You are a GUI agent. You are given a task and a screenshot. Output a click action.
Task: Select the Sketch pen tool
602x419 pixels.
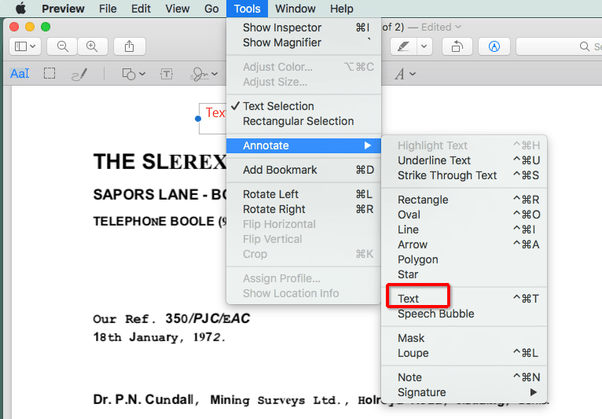[x=79, y=74]
